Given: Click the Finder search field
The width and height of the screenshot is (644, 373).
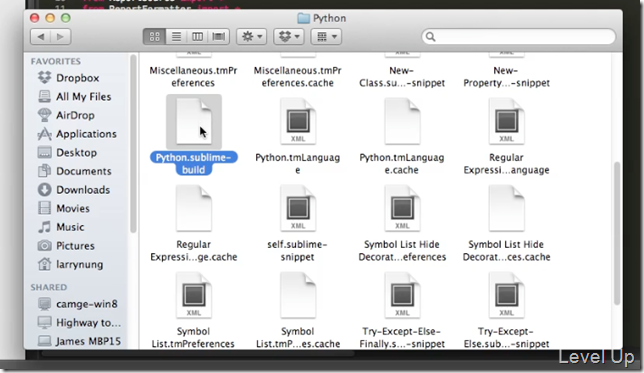Looking at the screenshot, I should click(519, 37).
